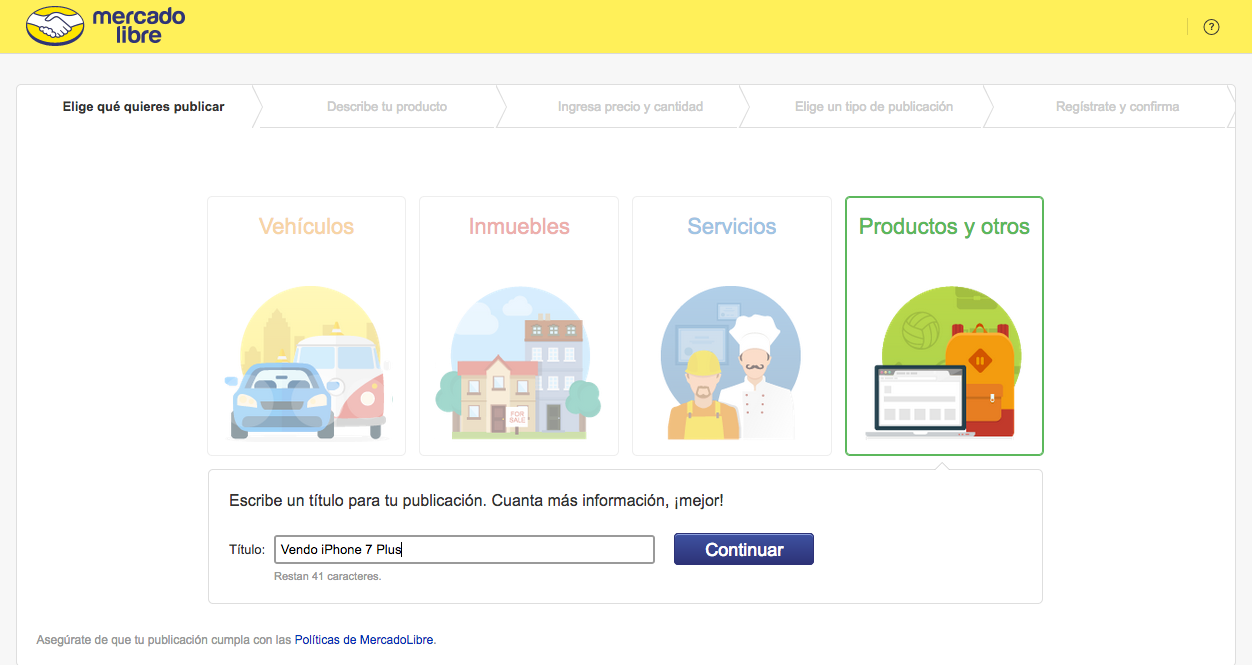Open the Políticas de MercadoLibre link
This screenshot has width=1252, height=665.
[x=365, y=639]
